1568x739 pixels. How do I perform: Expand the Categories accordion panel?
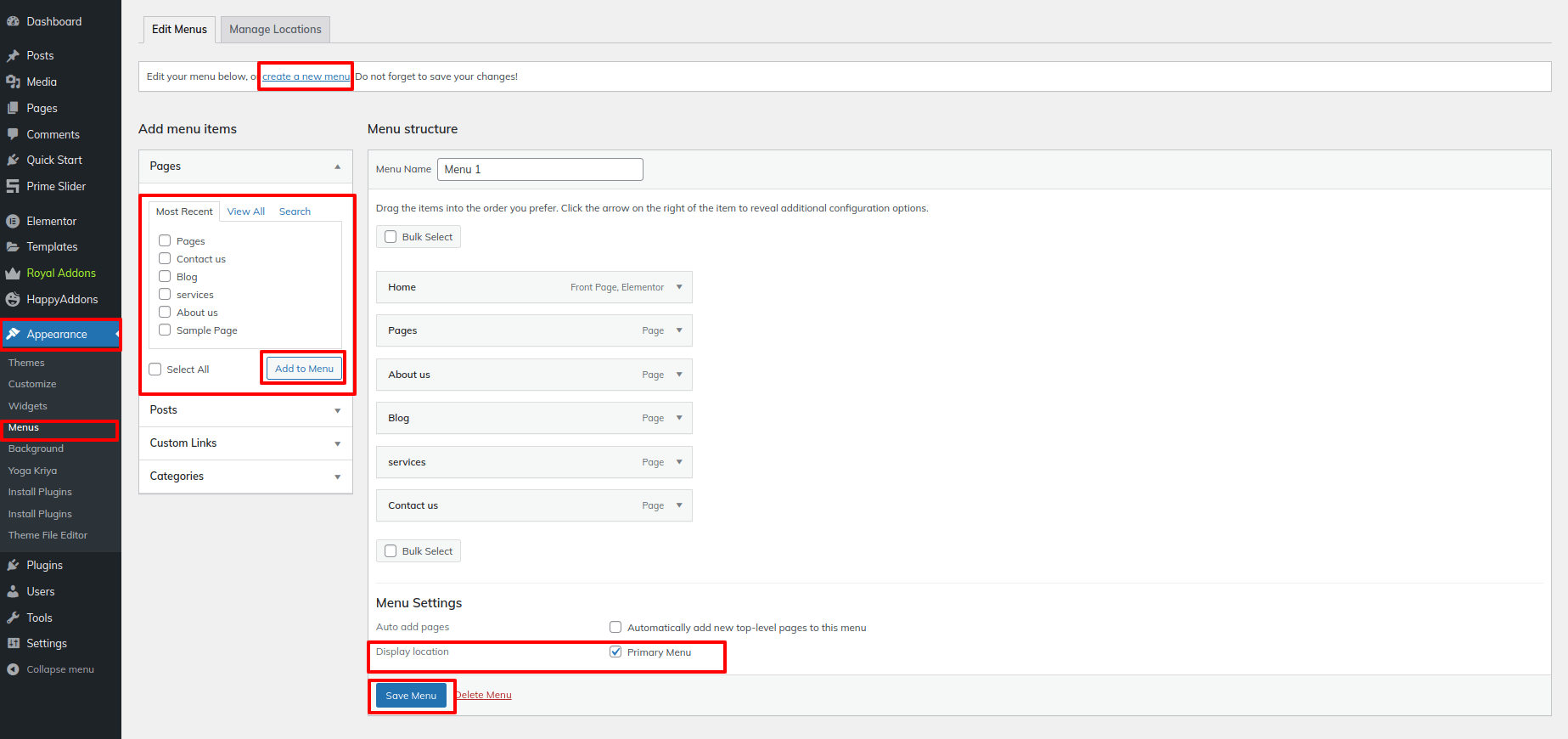tap(337, 477)
